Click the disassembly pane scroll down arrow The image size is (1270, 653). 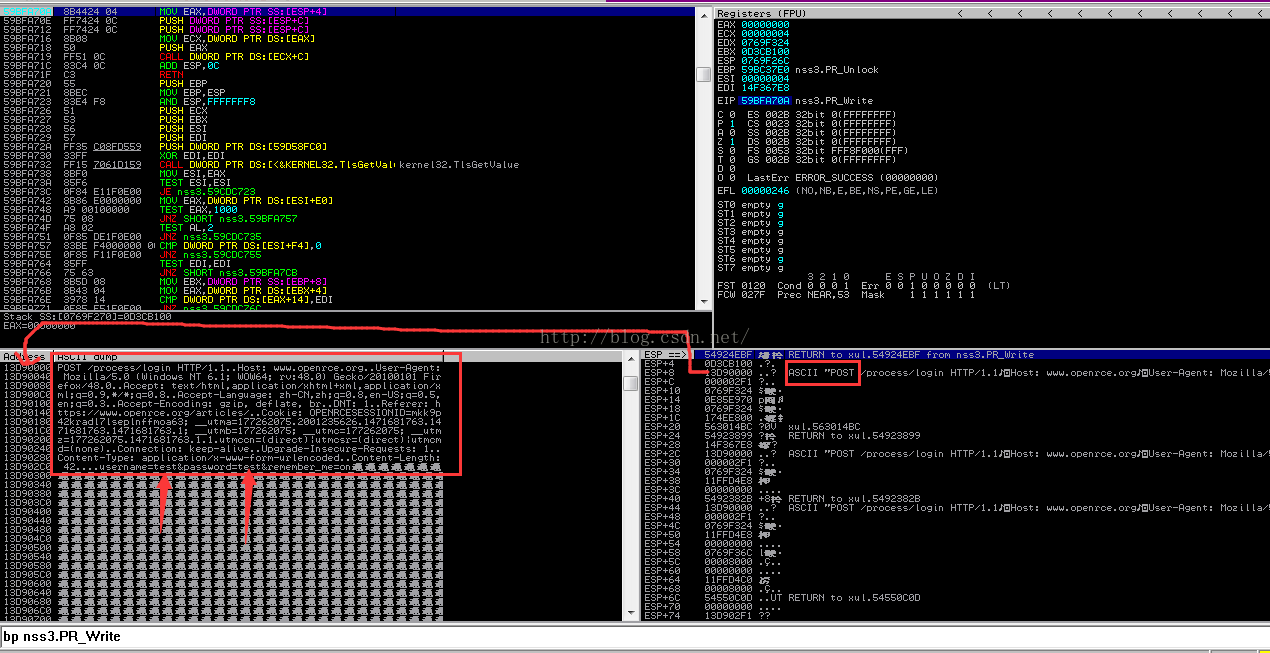pyautogui.click(x=706, y=303)
